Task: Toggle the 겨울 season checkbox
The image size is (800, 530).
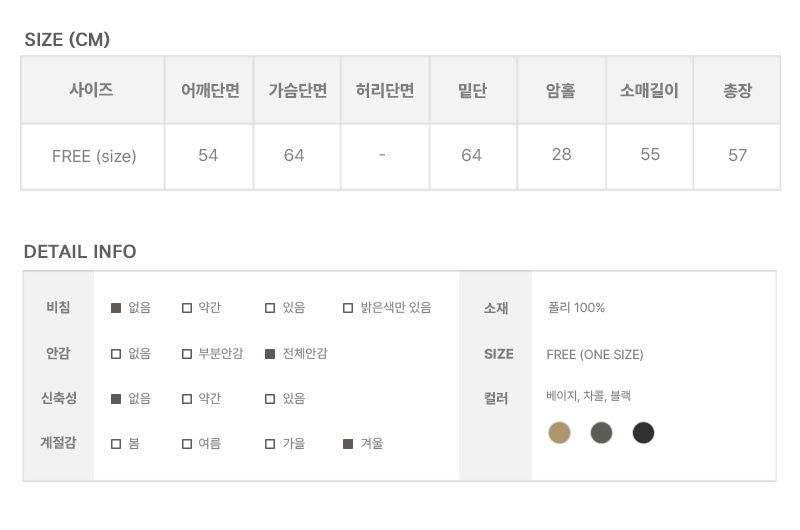Action: (x=348, y=443)
